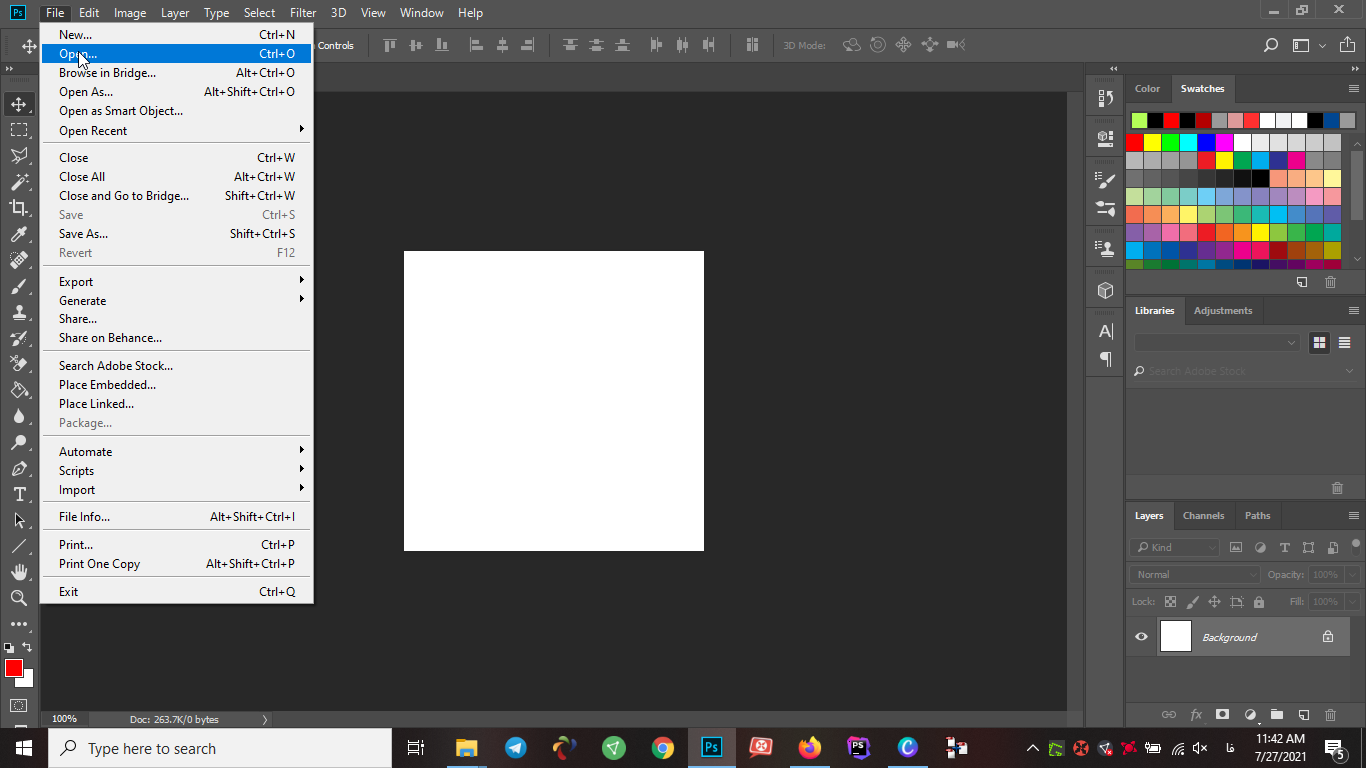Toggle lock position in Layers panel
1366x768 pixels.
[x=1214, y=602]
